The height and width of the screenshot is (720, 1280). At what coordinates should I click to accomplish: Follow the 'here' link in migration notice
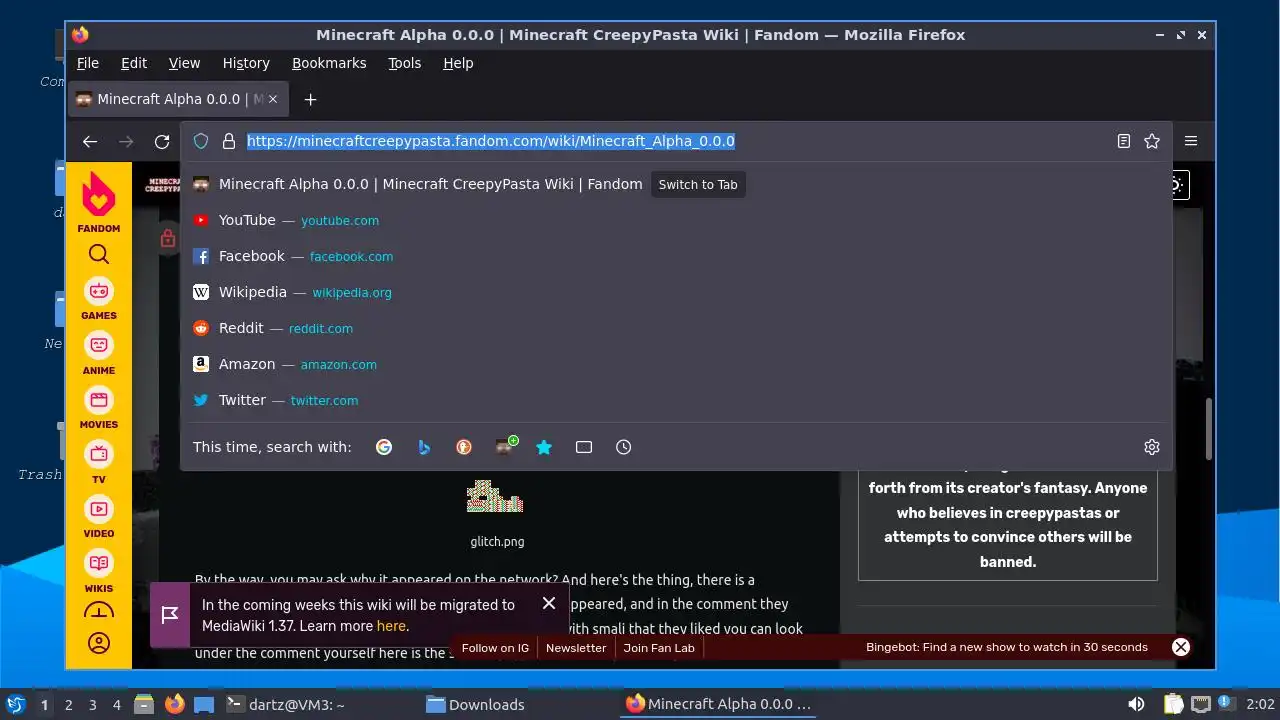click(x=391, y=626)
